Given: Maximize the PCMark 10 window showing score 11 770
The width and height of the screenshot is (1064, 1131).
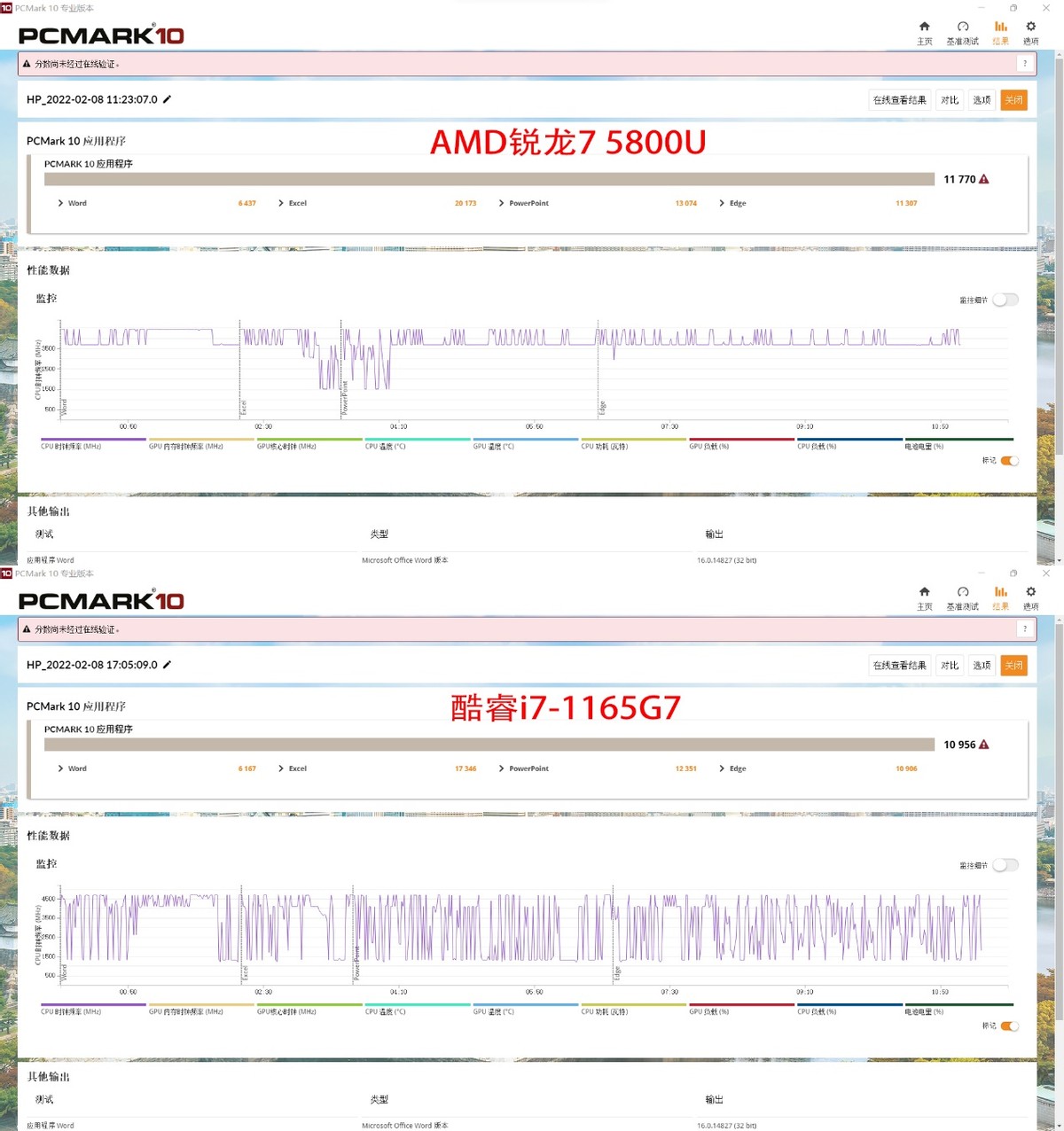Looking at the screenshot, I should [x=1013, y=8].
